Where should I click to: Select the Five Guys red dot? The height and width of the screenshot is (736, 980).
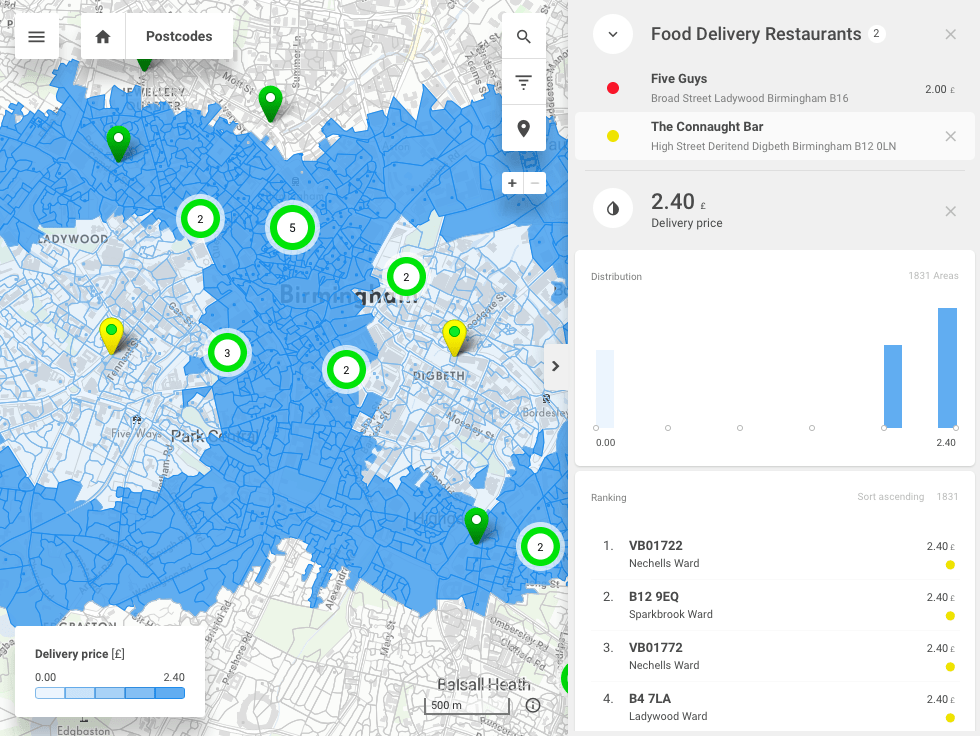(613, 89)
